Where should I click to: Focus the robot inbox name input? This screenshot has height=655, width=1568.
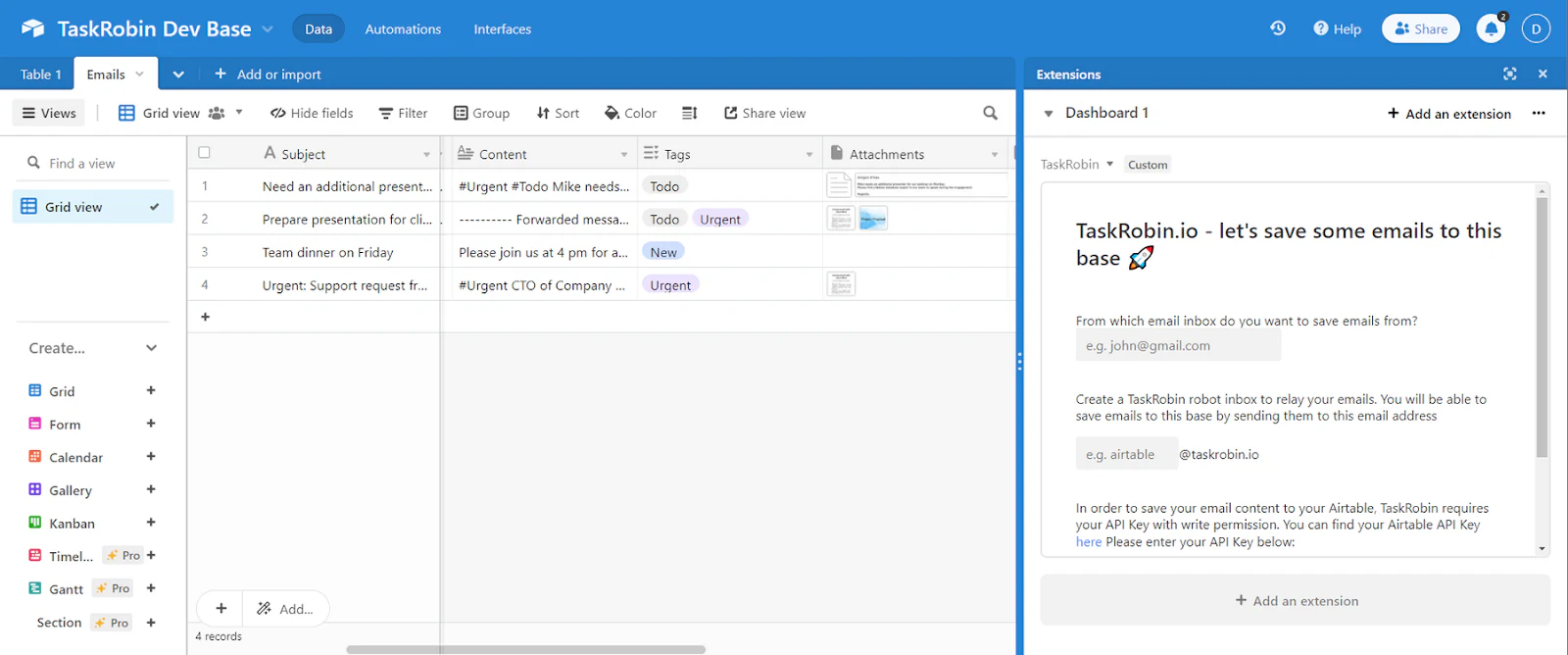[1126, 454]
